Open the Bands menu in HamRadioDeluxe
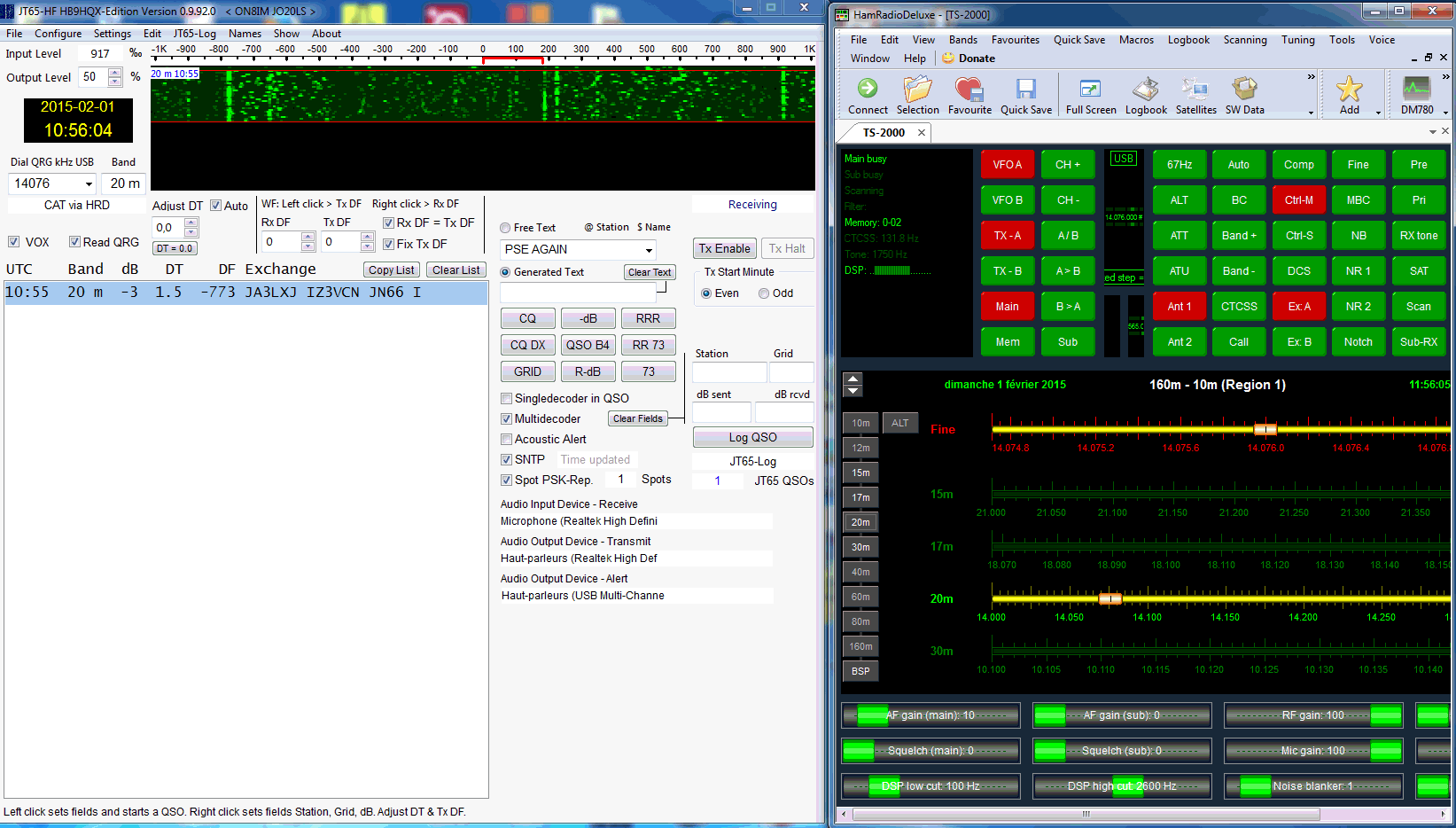This screenshot has height=828, width=1456. tap(963, 40)
